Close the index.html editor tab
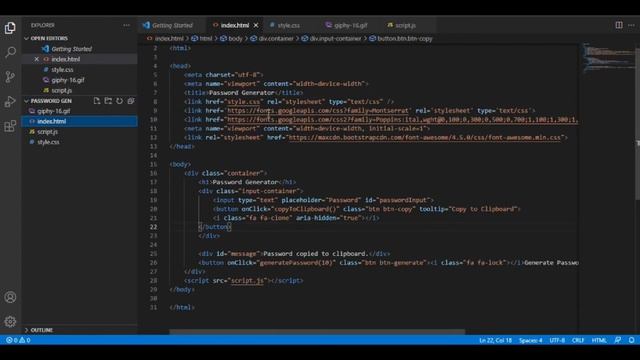The height and width of the screenshot is (360, 640). [x=256, y=25]
